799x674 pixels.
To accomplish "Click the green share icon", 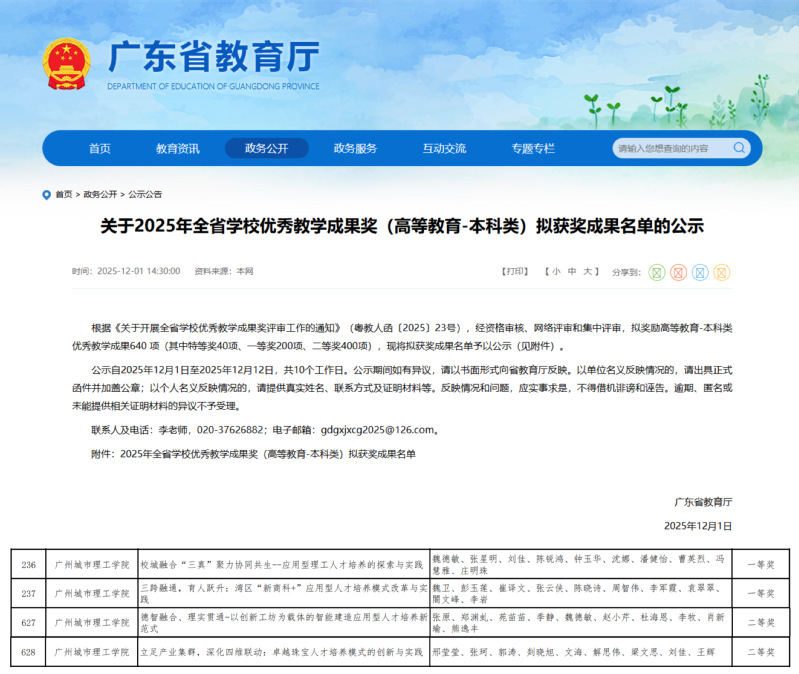I will coord(657,272).
